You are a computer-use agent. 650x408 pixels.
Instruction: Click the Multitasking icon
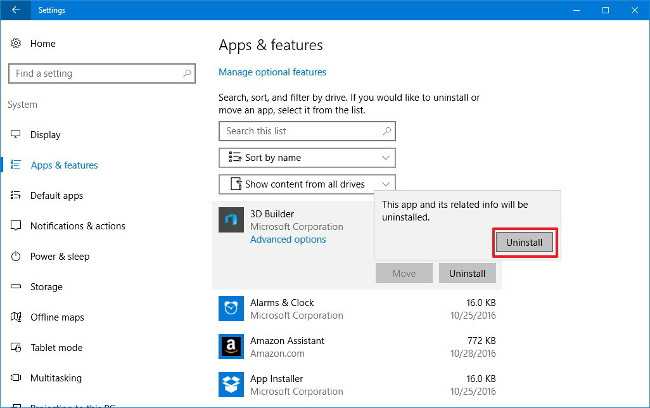click(16, 378)
